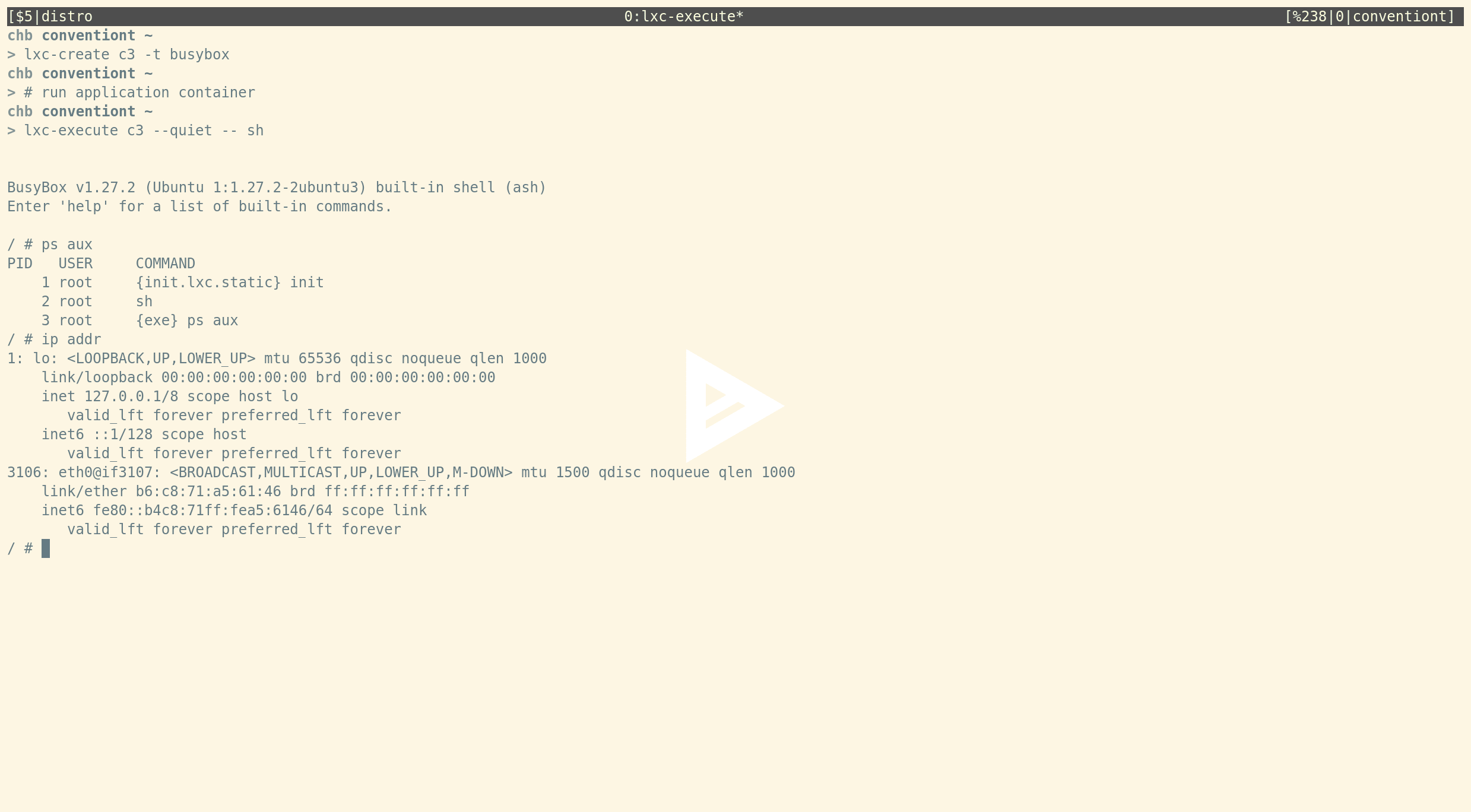This screenshot has height=812, width=1471.
Task: Click the 'link/loopback 00:00:00:00:00:00' line
Action: click(x=268, y=378)
